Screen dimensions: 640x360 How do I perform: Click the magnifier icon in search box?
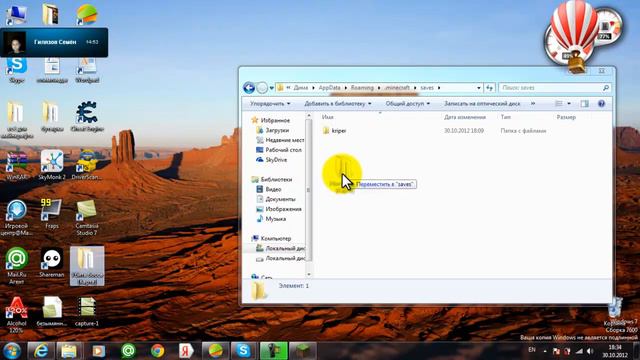pos(606,88)
